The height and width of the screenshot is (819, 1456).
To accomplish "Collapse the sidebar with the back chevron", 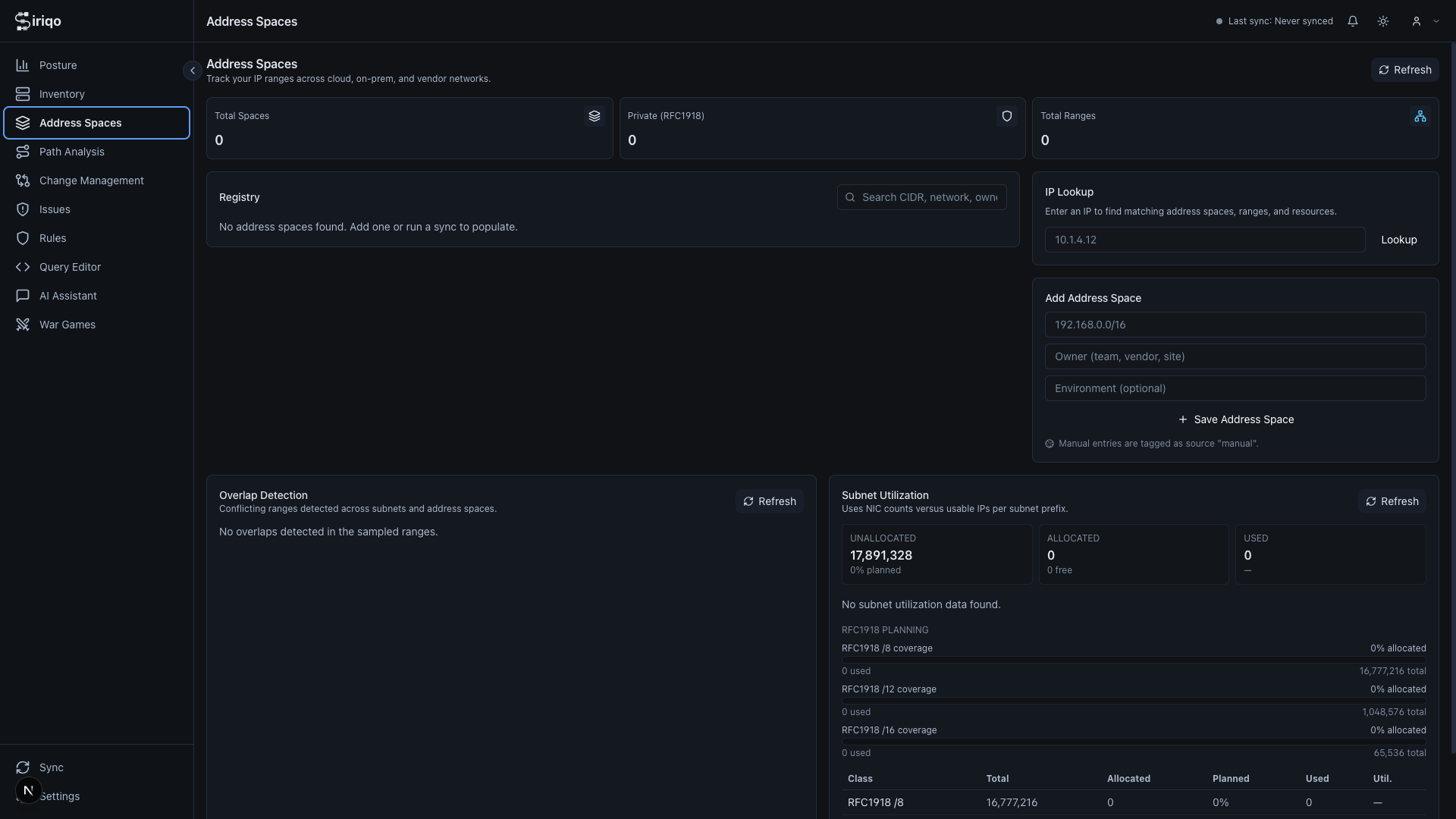I will pos(192,70).
